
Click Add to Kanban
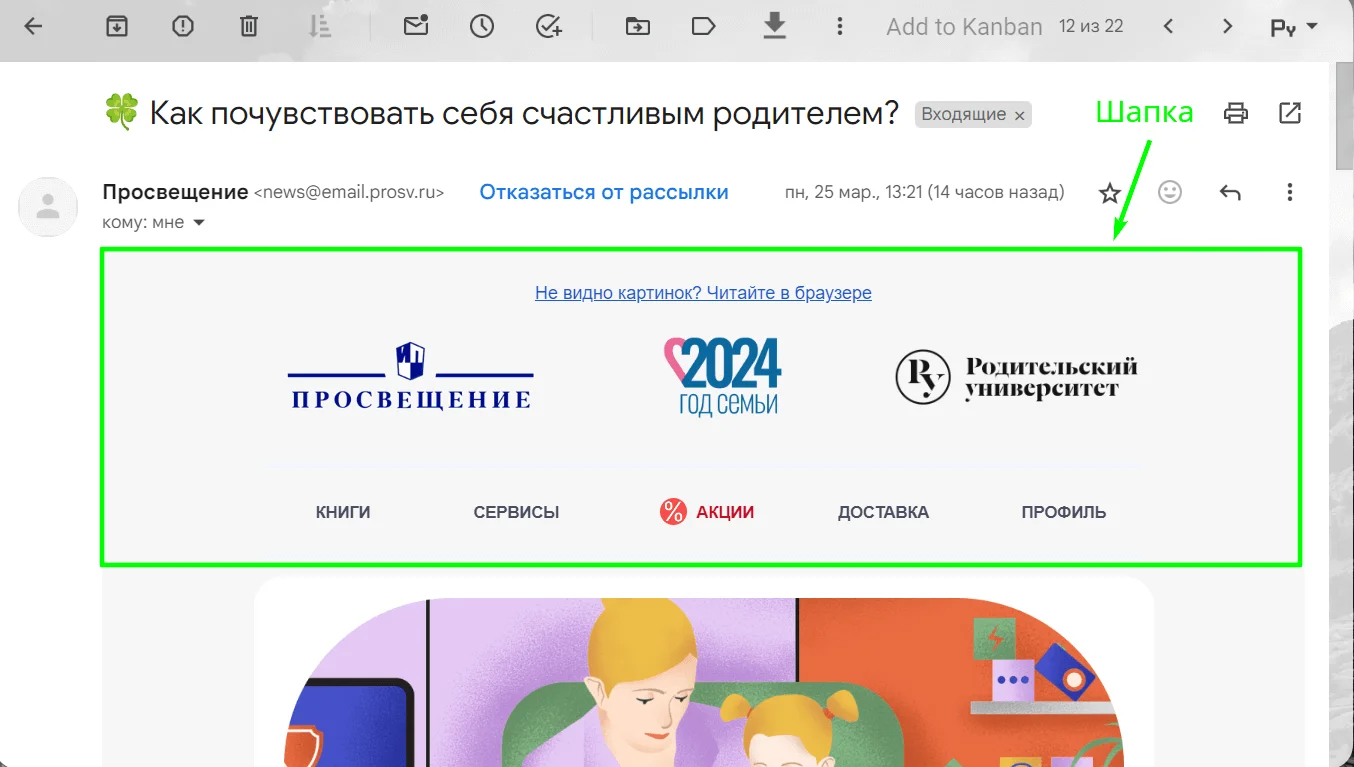pos(964,27)
